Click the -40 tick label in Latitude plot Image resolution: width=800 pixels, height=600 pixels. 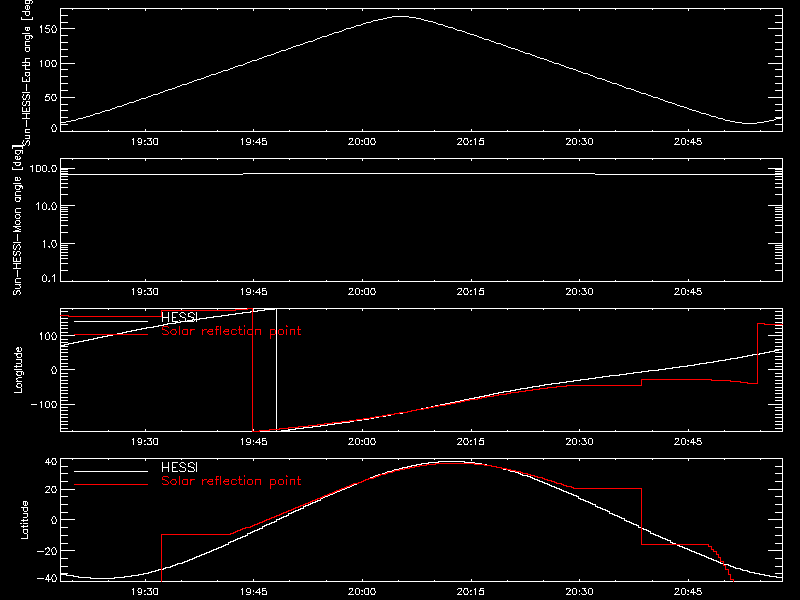[47, 578]
